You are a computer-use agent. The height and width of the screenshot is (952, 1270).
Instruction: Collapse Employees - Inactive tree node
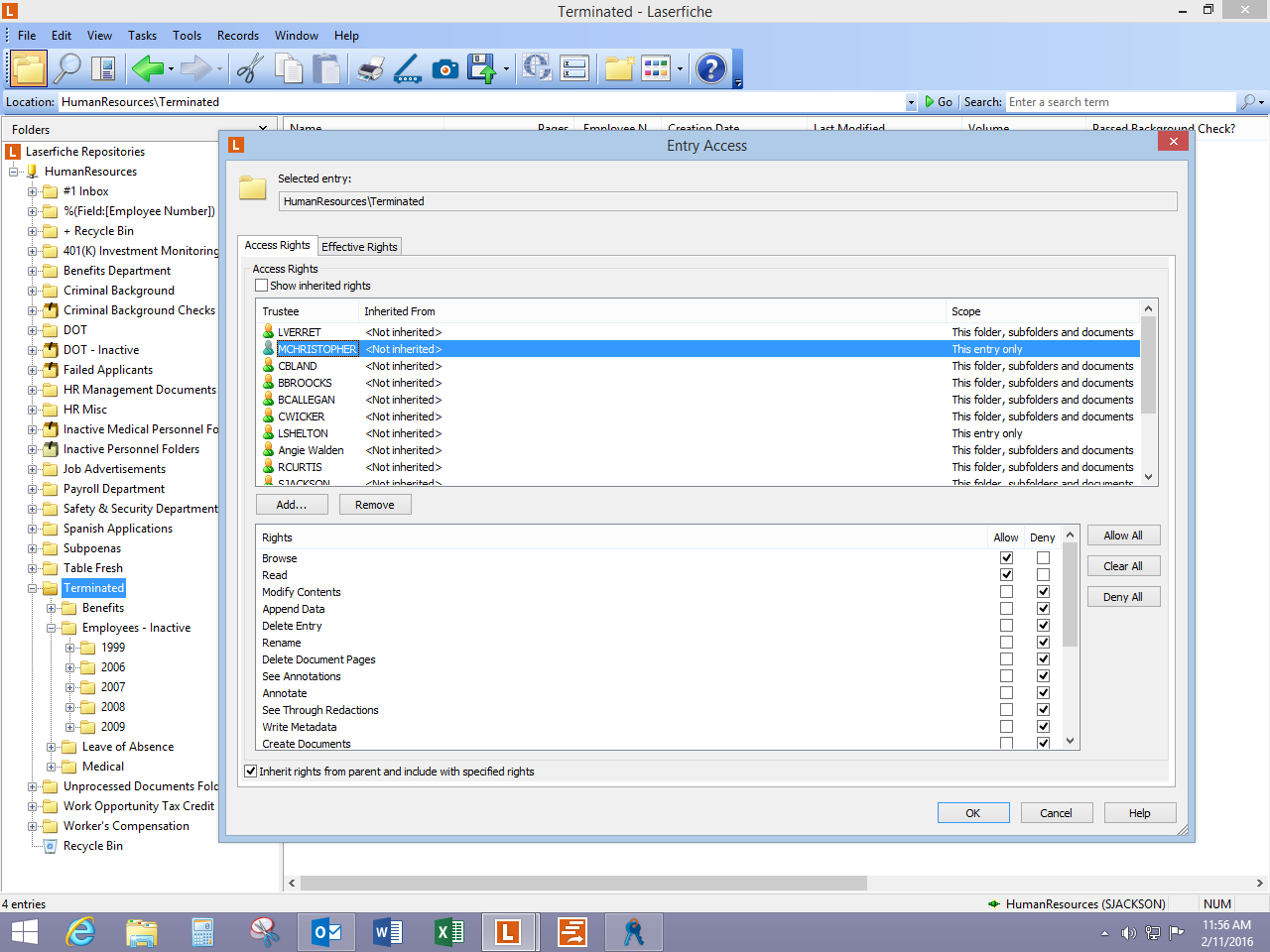point(52,628)
